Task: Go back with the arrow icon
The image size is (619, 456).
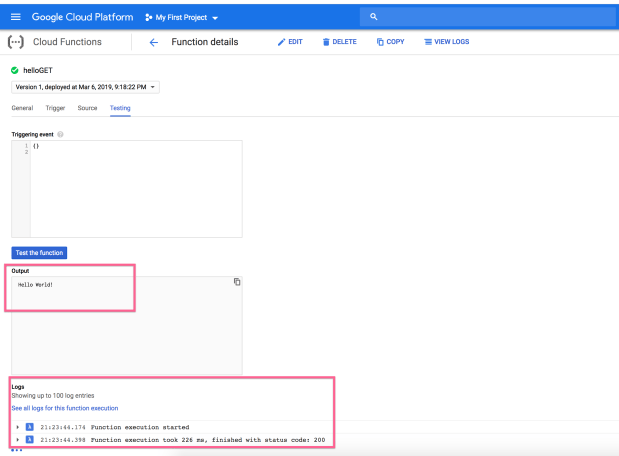Action: [154, 42]
